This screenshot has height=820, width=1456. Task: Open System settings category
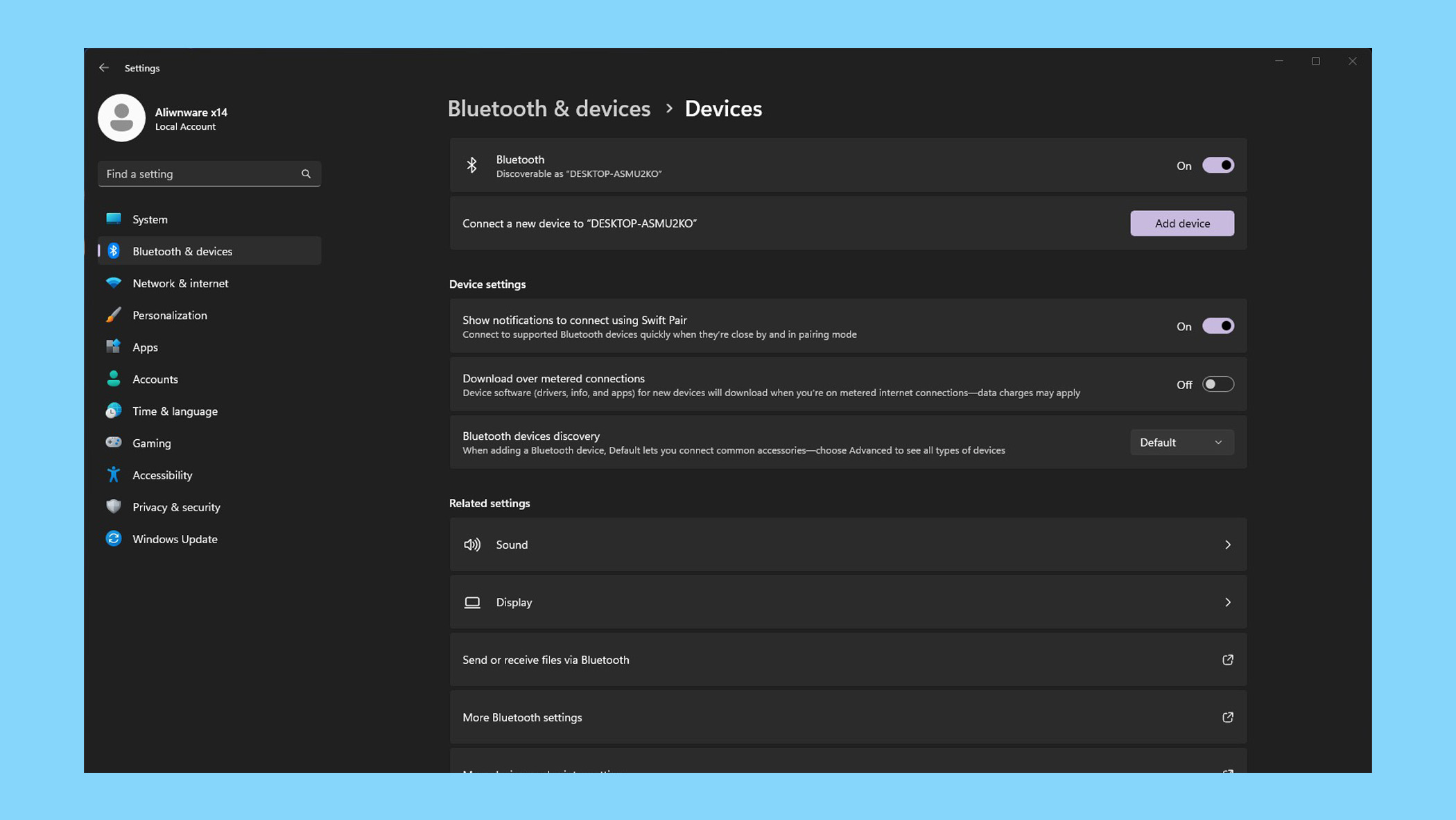209,219
